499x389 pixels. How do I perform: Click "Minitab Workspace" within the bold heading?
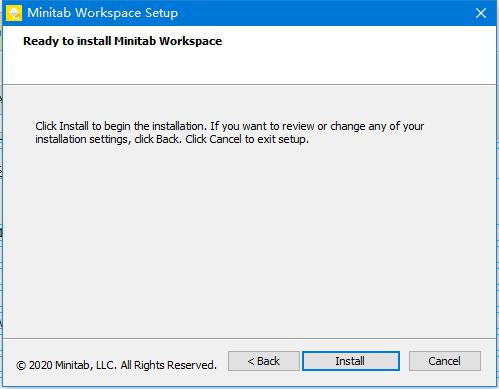tap(168, 41)
